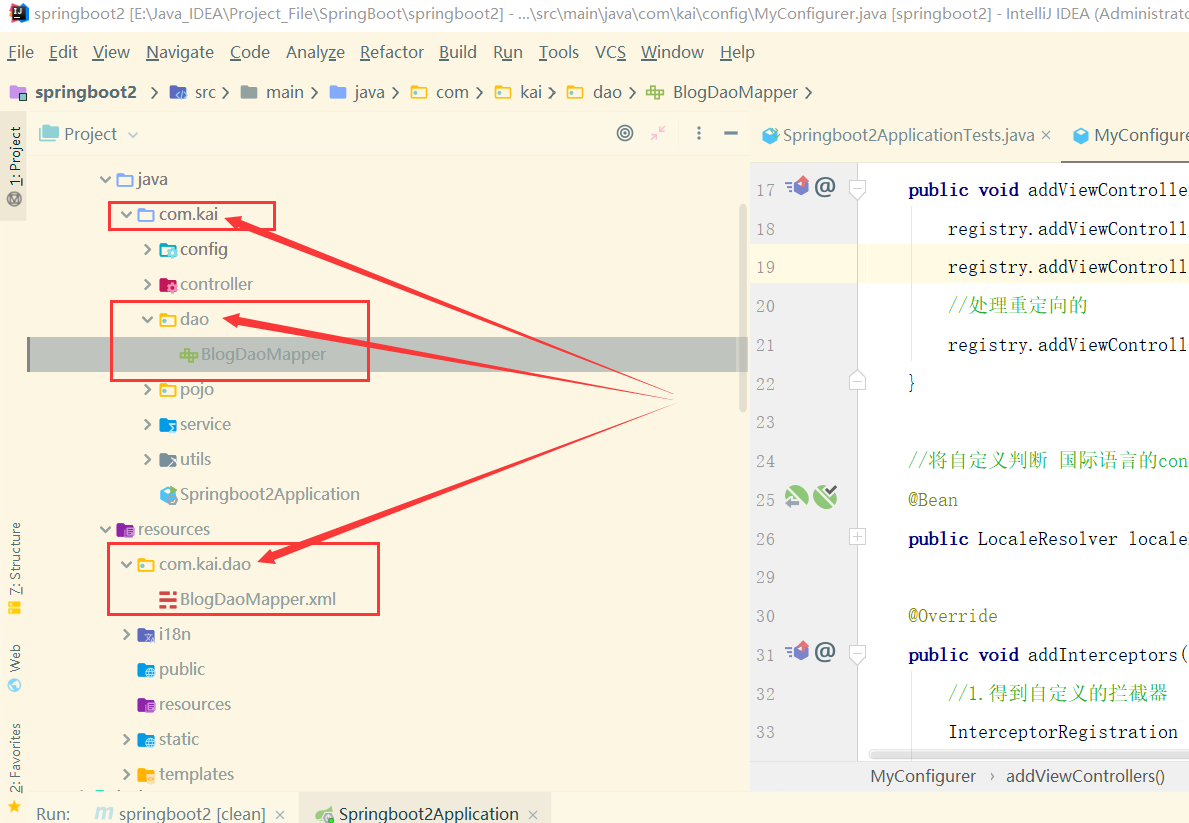This screenshot has width=1189, height=823.
Task: Collapse the java folder in tree
Action: pos(105,180)
